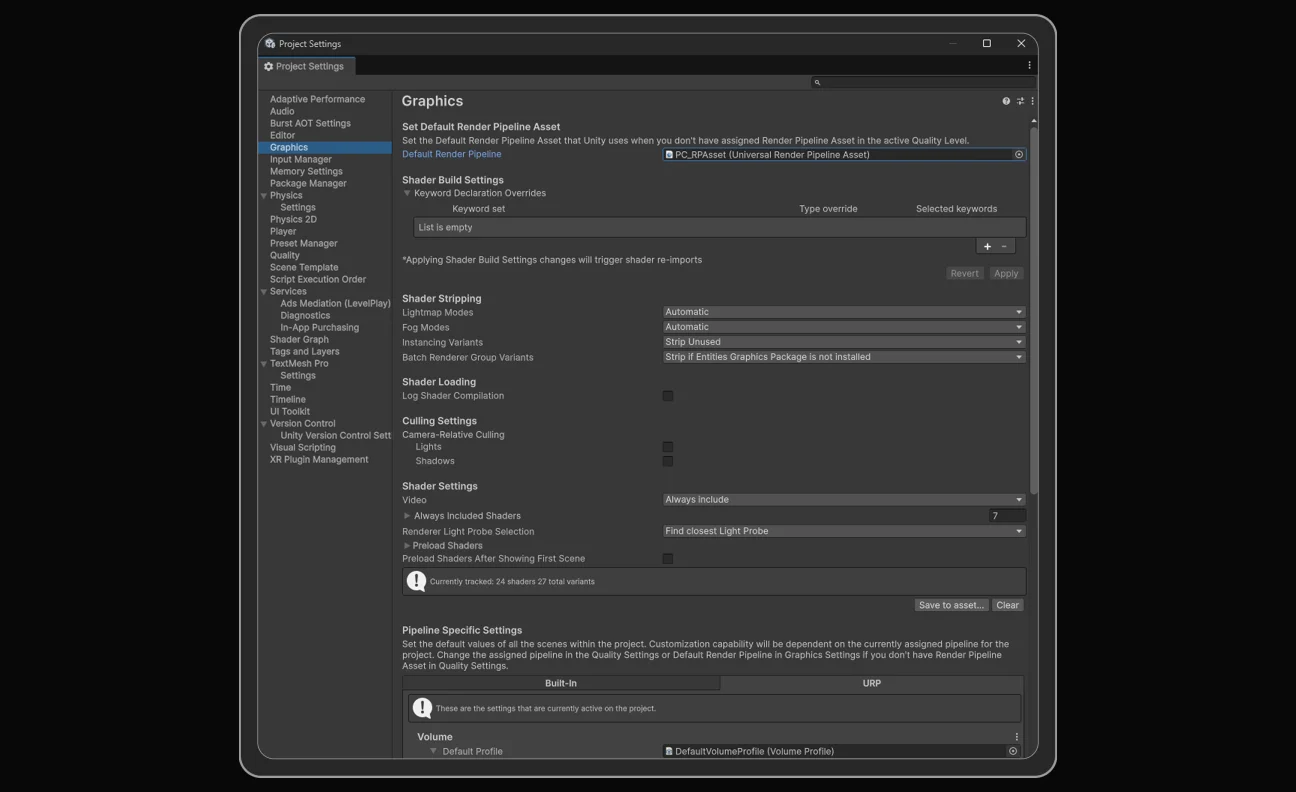Maximize the Project Settings window
This screenshot has height=792, width=1296.
pos(986,44)
